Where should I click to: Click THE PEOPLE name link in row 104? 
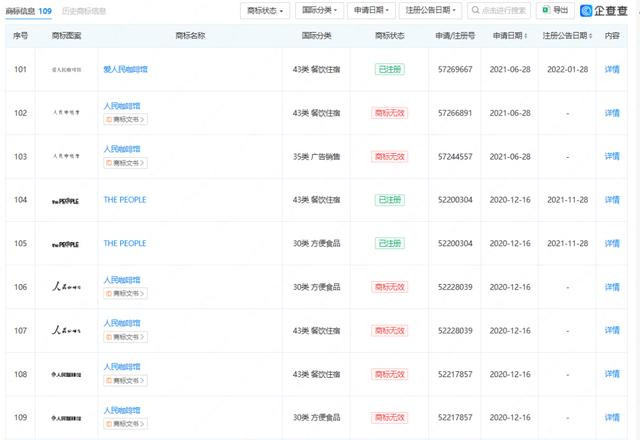pyautogui.click(x=125, y=200)
